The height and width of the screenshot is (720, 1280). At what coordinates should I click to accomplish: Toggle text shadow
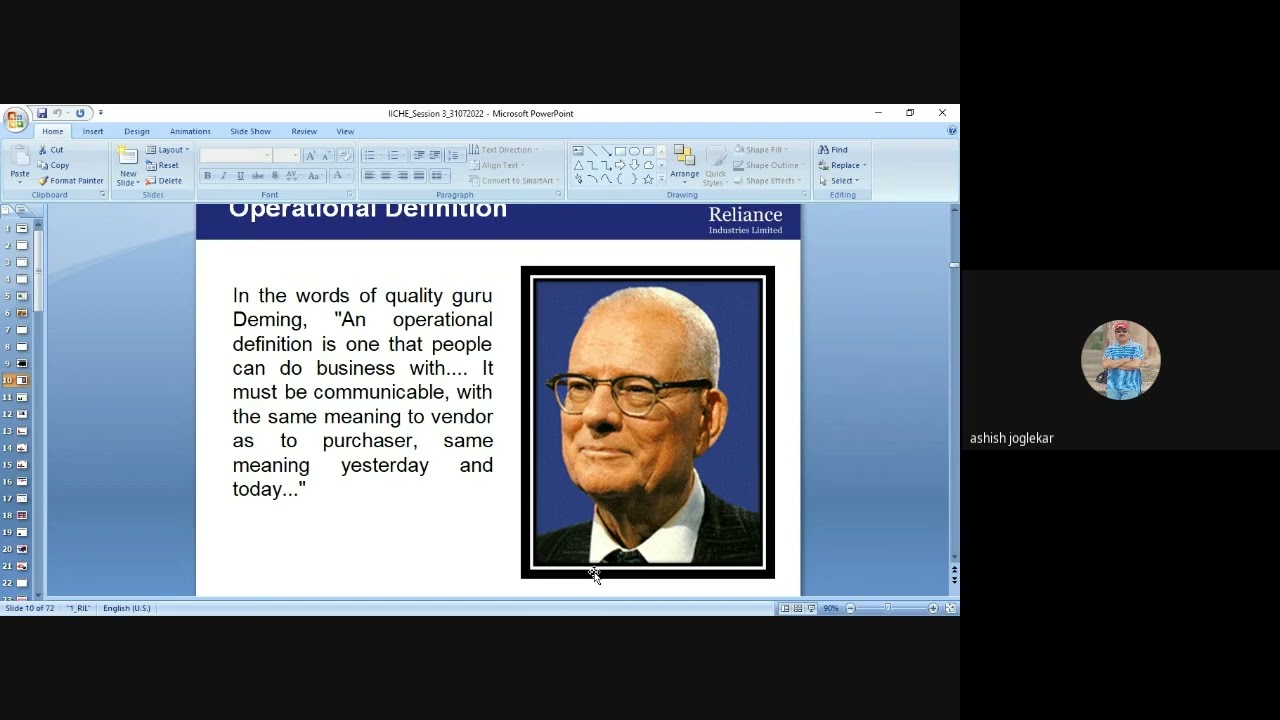pyautogui.click(x=275, y=176)
